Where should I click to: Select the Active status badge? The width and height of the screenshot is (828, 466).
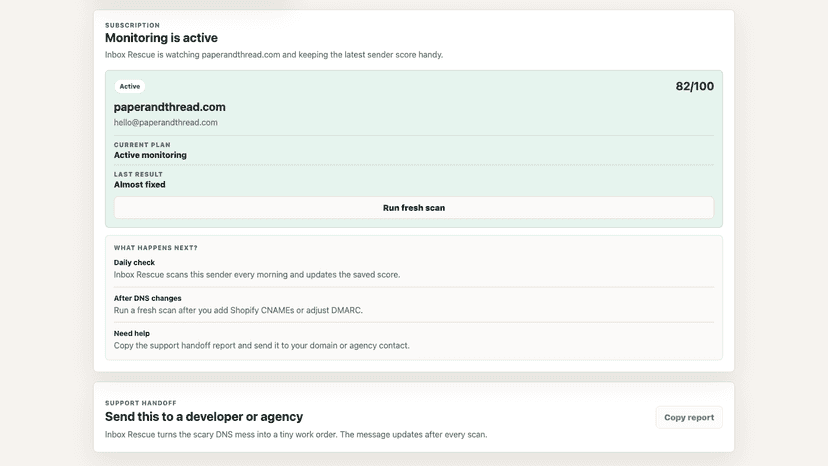[x=129, y=86]
